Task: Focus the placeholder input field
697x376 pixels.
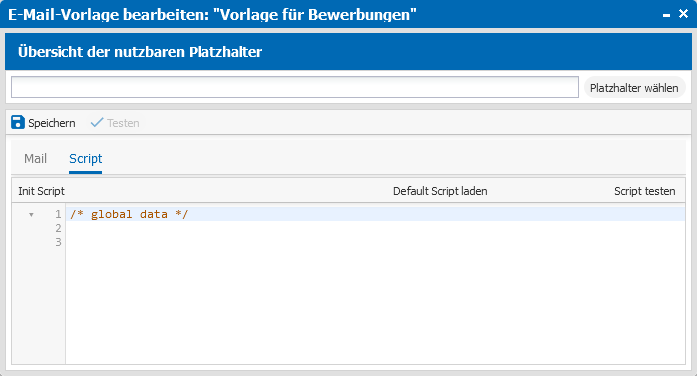Action: pos(295,87)
